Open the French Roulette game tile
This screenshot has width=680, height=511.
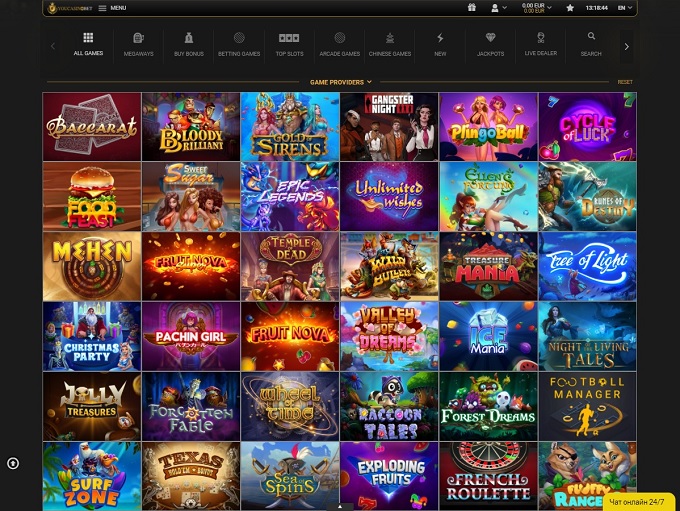pos(488,476)
